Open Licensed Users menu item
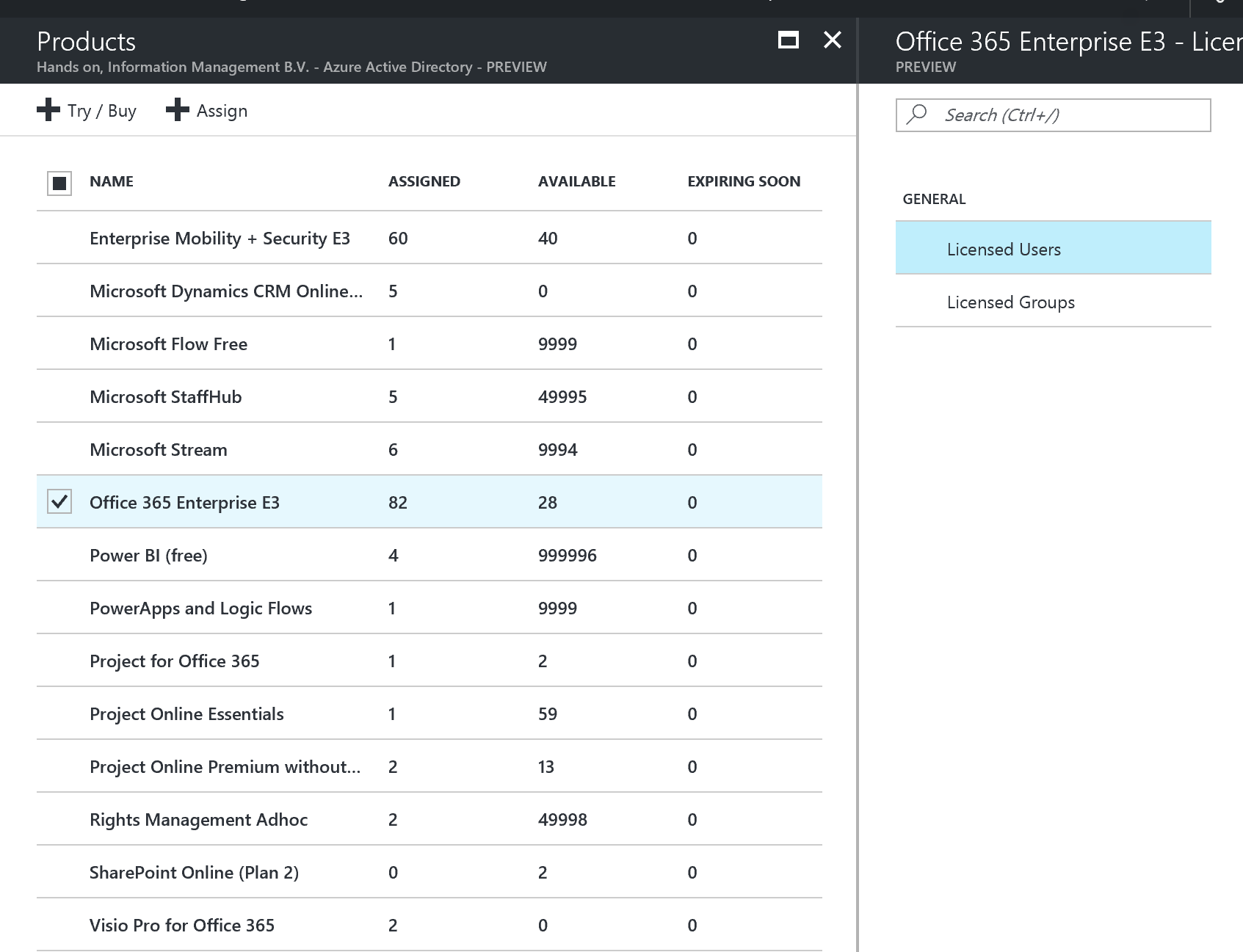 point(1003,250)
